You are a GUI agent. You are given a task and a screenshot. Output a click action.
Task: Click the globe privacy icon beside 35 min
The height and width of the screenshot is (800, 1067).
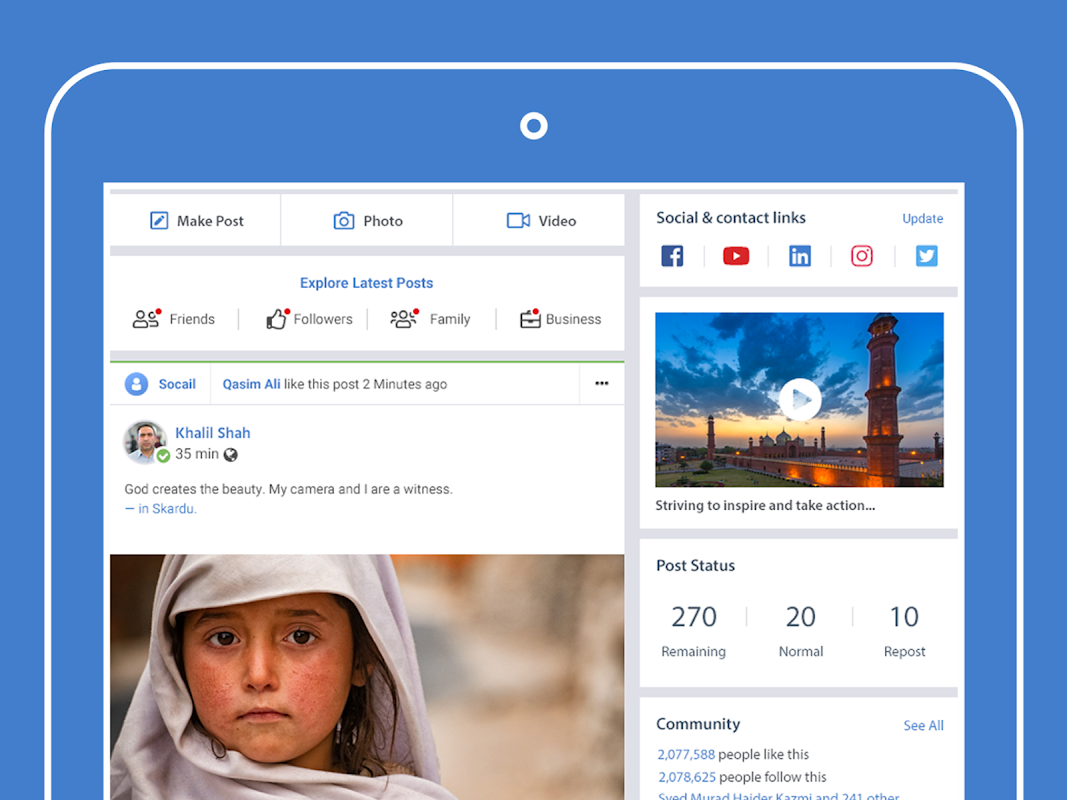[231, 454]
